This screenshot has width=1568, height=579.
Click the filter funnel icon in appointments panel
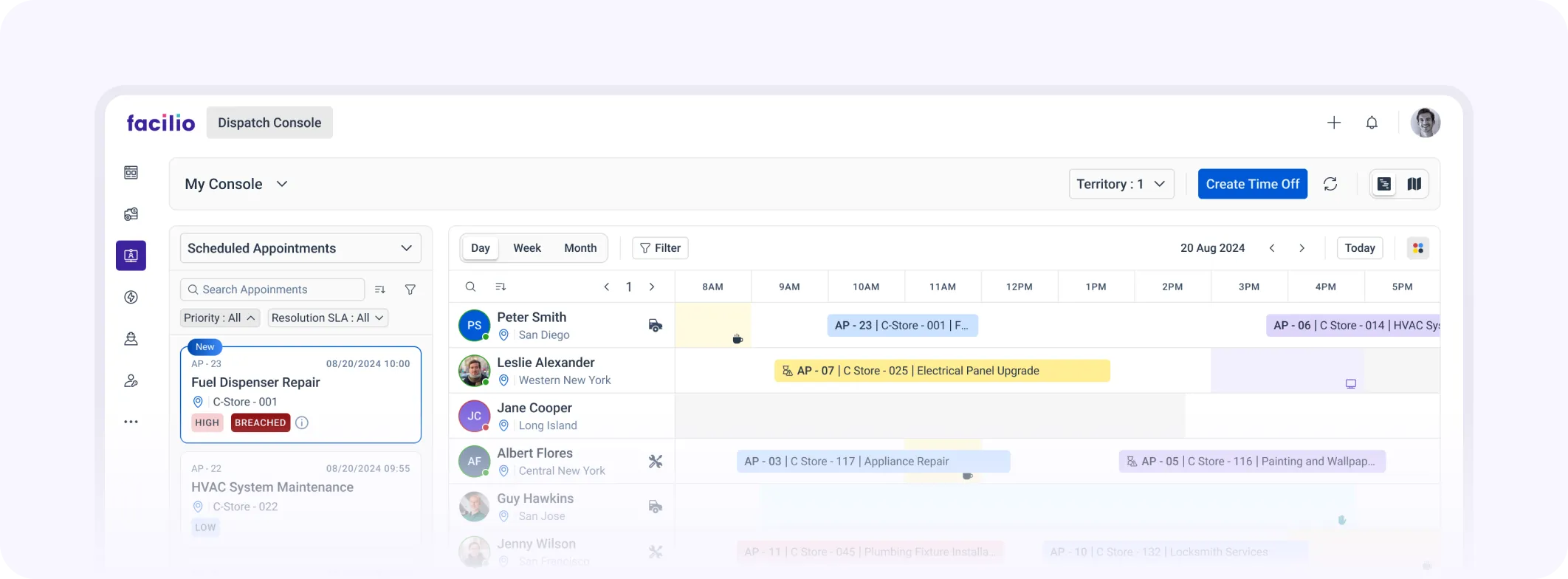click(410, 290)
